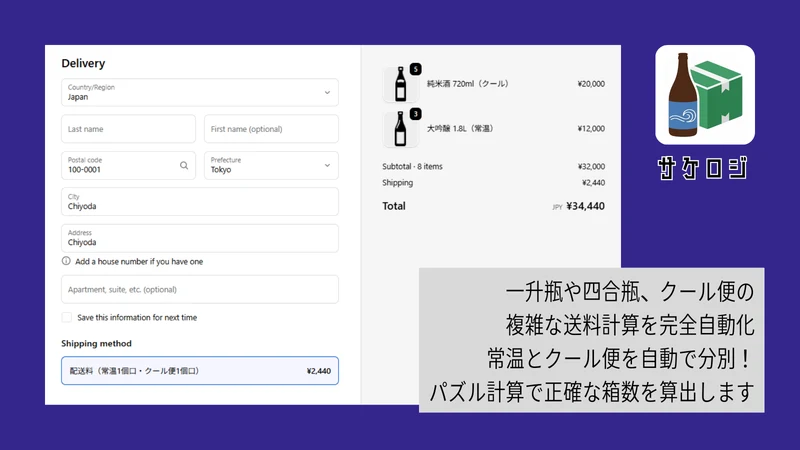
Task: Click the Total ¥34,440 amount
Action: point(585,206)
